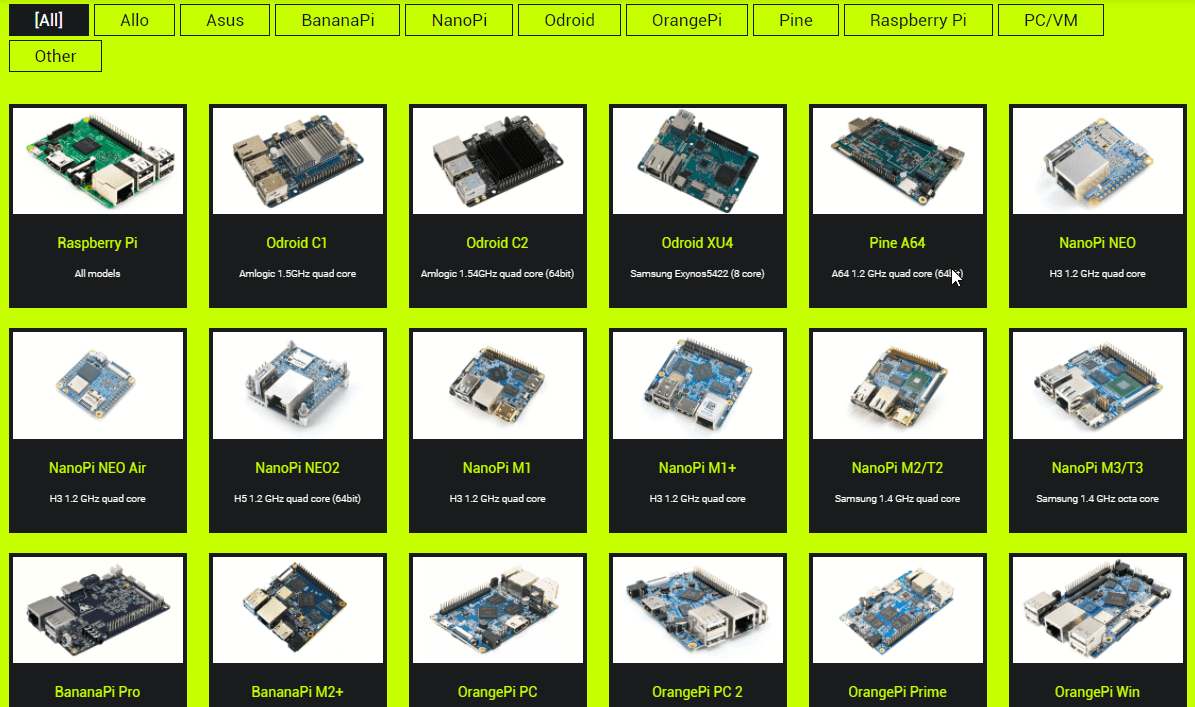
Task: Show only BananaPi boards
Action: point(337,20)
